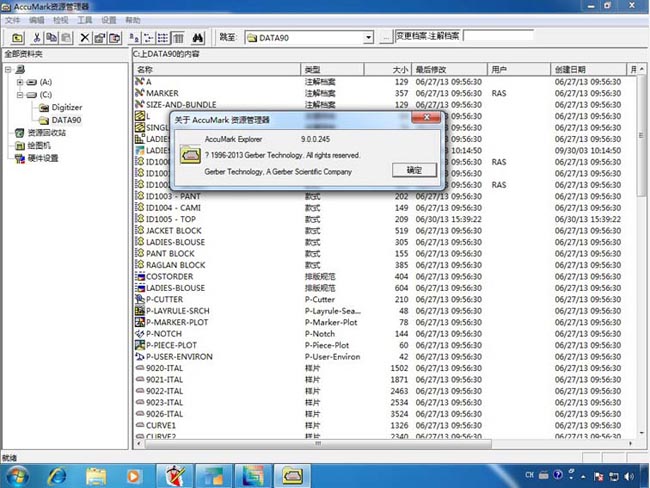Open the 工具 menu
This screenshot has height=488, width=650.
[85, 20]
